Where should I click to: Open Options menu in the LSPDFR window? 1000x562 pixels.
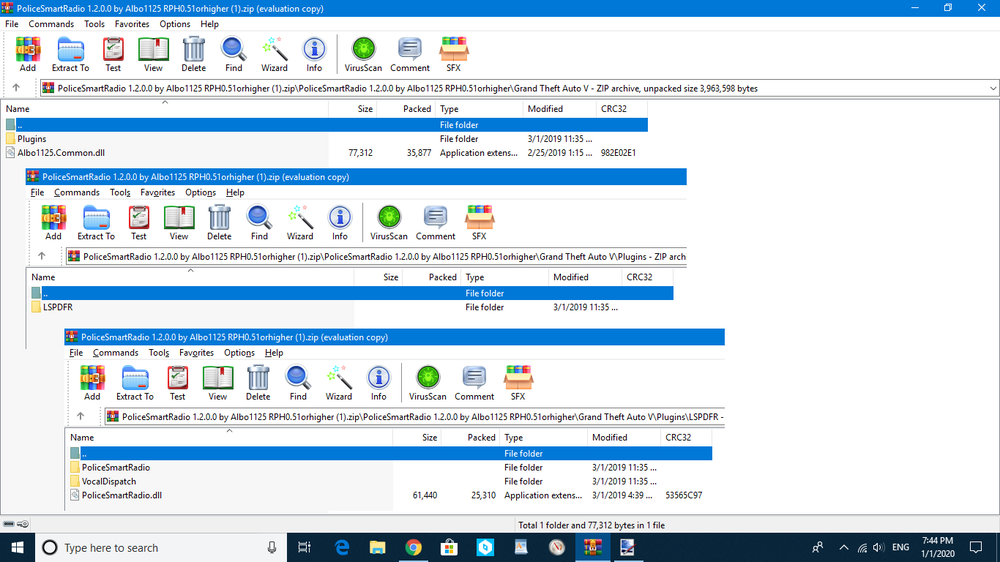(x=239, y=352)
